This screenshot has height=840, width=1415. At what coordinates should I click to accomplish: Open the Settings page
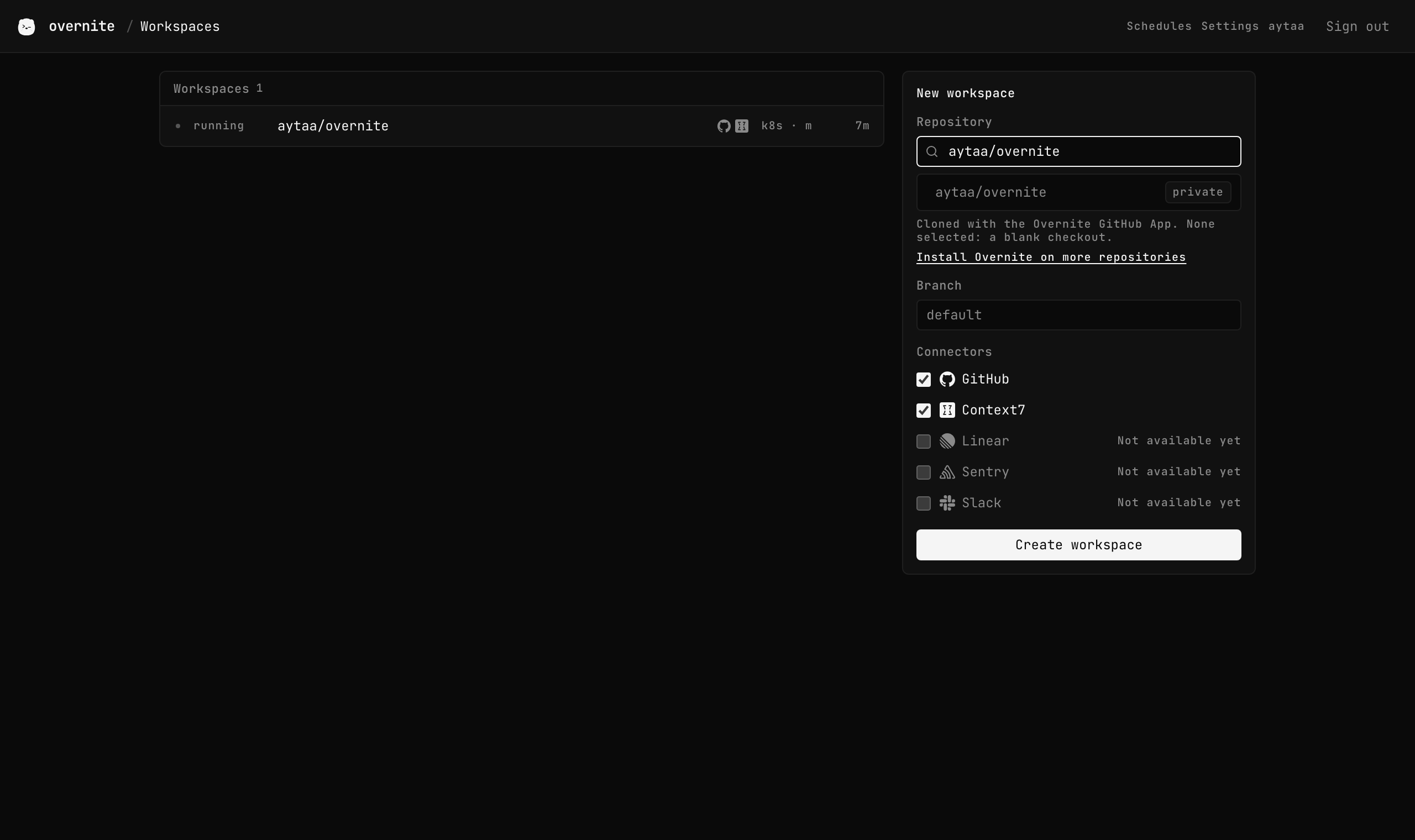(x=1229, y=27)
